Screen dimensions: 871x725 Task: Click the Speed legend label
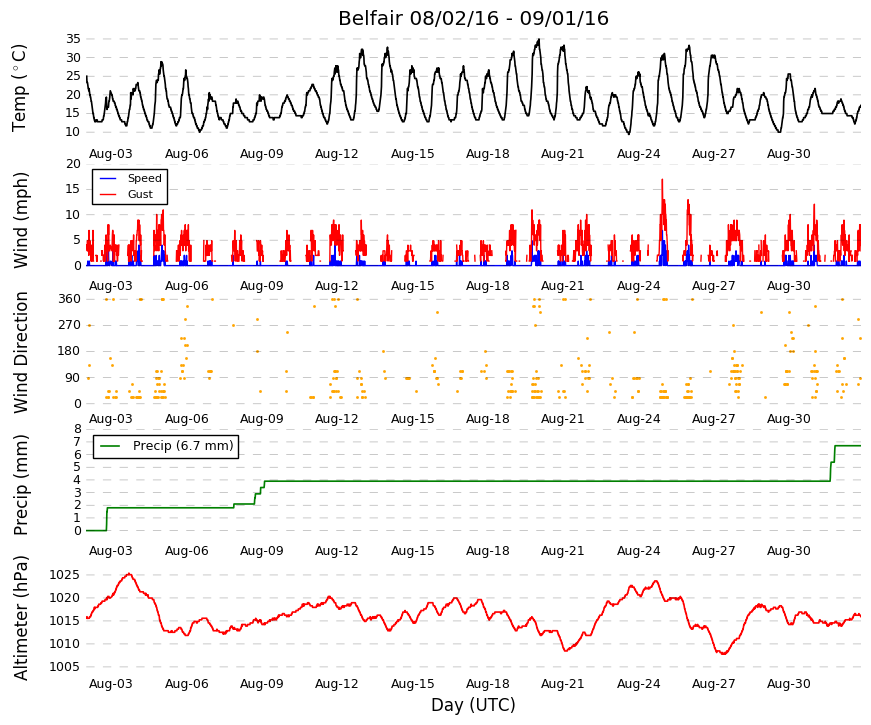tap(144, 178)
